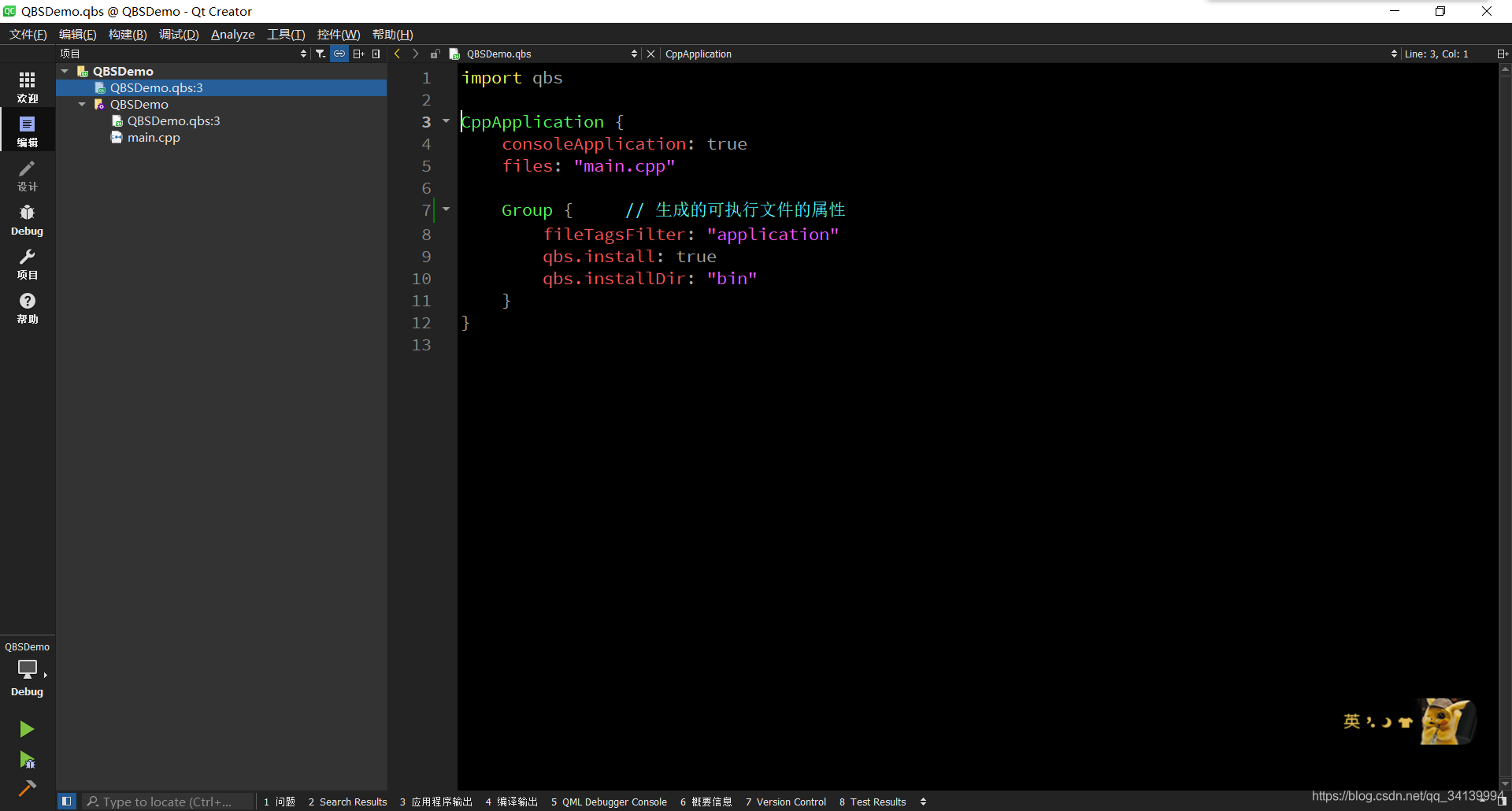This screenshot has width=1512, height=811.
Task: Click line number 10 in the gutter
Action: coord(421,279)
